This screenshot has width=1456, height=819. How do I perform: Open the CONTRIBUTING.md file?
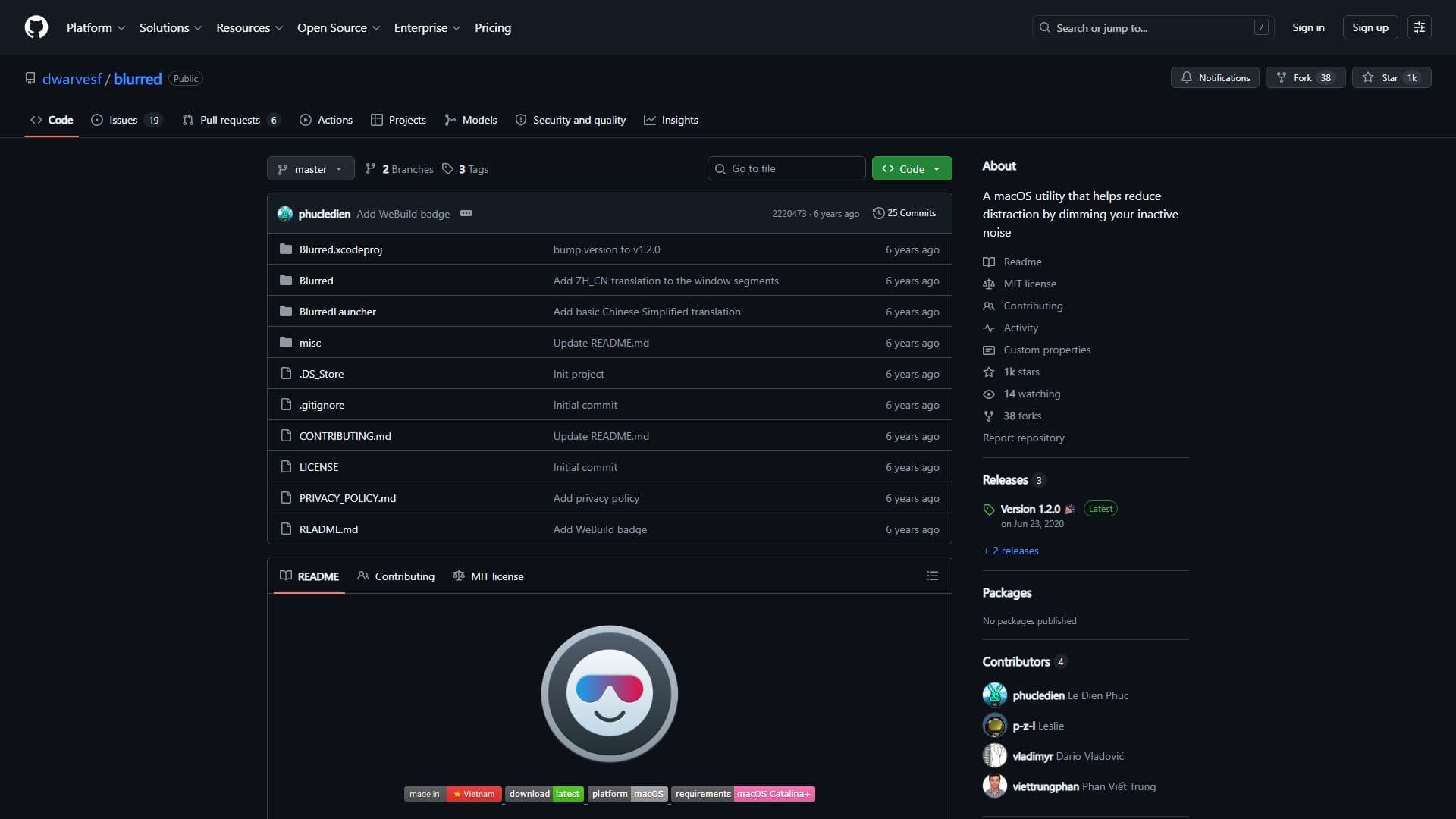coord(345,435)
